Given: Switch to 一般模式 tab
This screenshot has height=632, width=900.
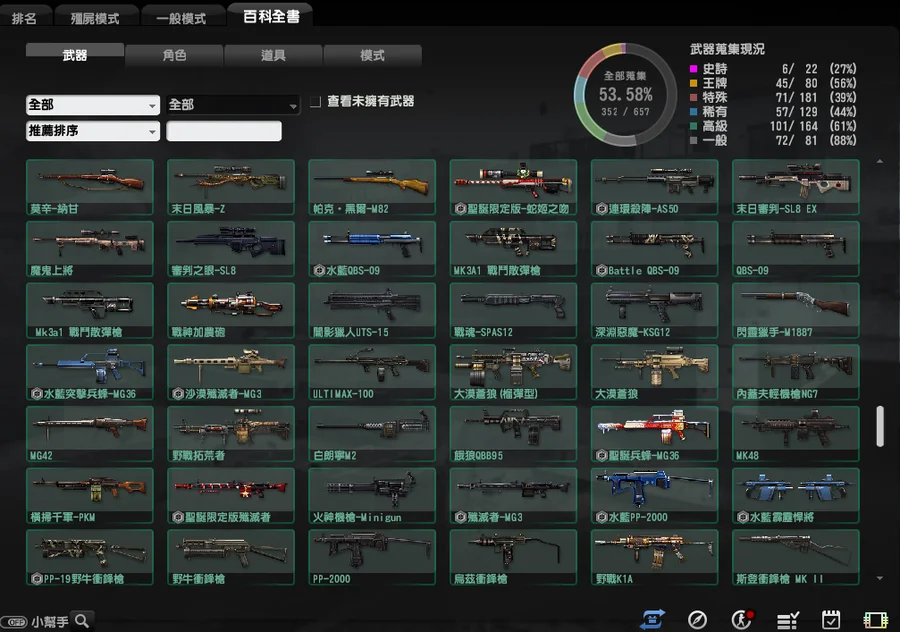Looking at the screenshot, I should click(x=181, y=18).
